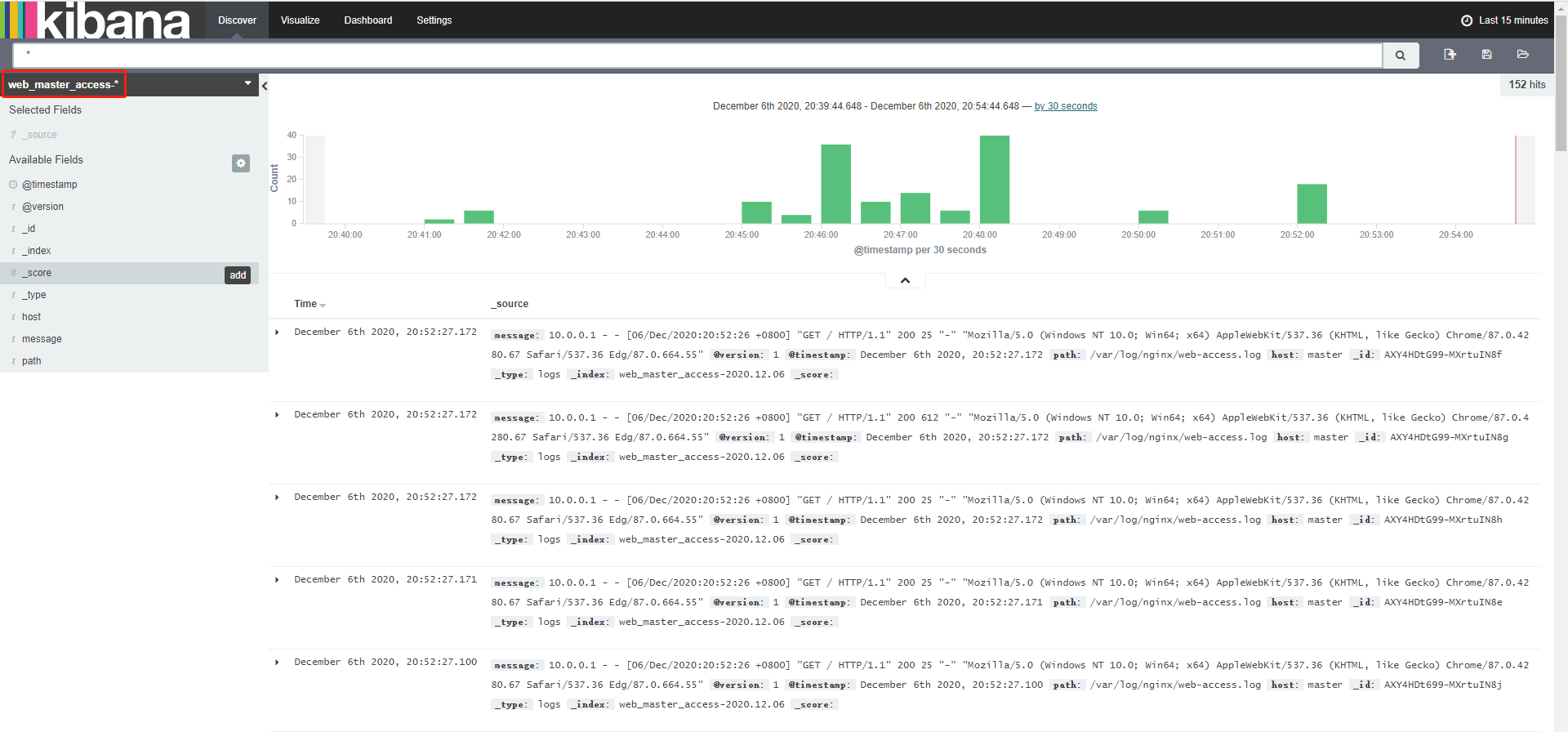The image size is (1568, 732).
Task: Click the search magnifier button
Action: click(x=1401, y=56)
